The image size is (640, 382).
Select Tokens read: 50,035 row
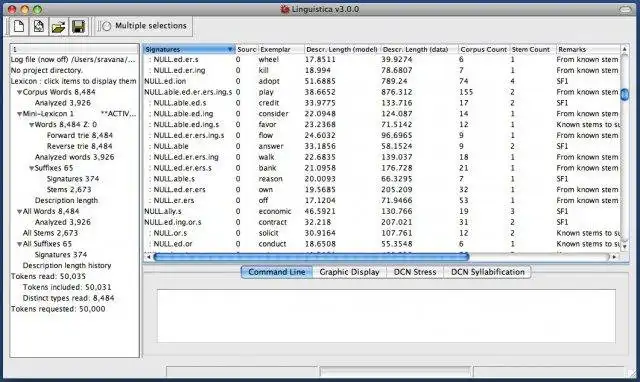tap(49, 276)
